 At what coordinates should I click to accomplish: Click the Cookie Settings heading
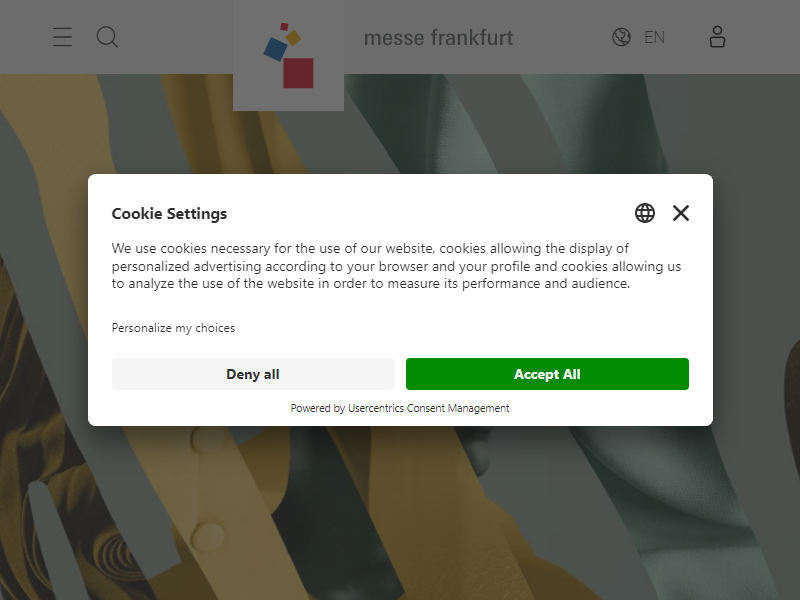pyautogui.click(x=169, y=213)
